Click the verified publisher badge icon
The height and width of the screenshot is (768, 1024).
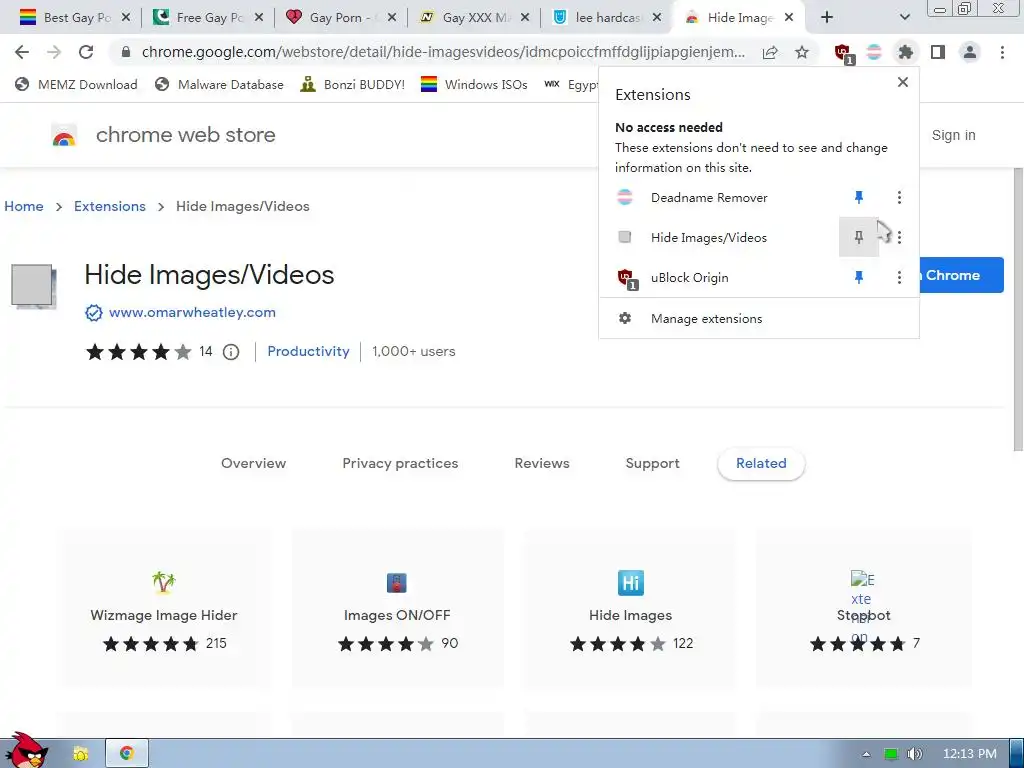click(x=93, y=313)
